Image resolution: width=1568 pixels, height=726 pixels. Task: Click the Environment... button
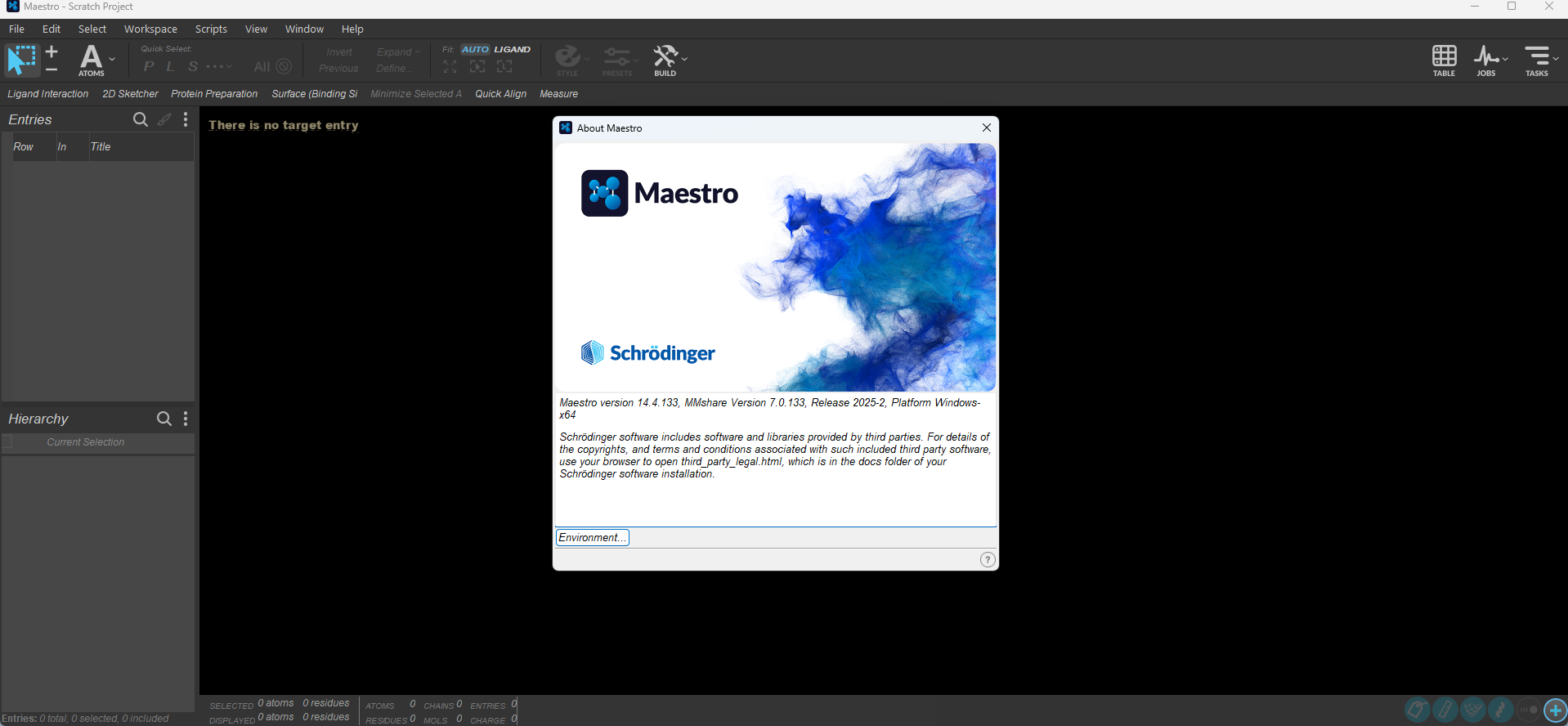(x=593, y=537)
